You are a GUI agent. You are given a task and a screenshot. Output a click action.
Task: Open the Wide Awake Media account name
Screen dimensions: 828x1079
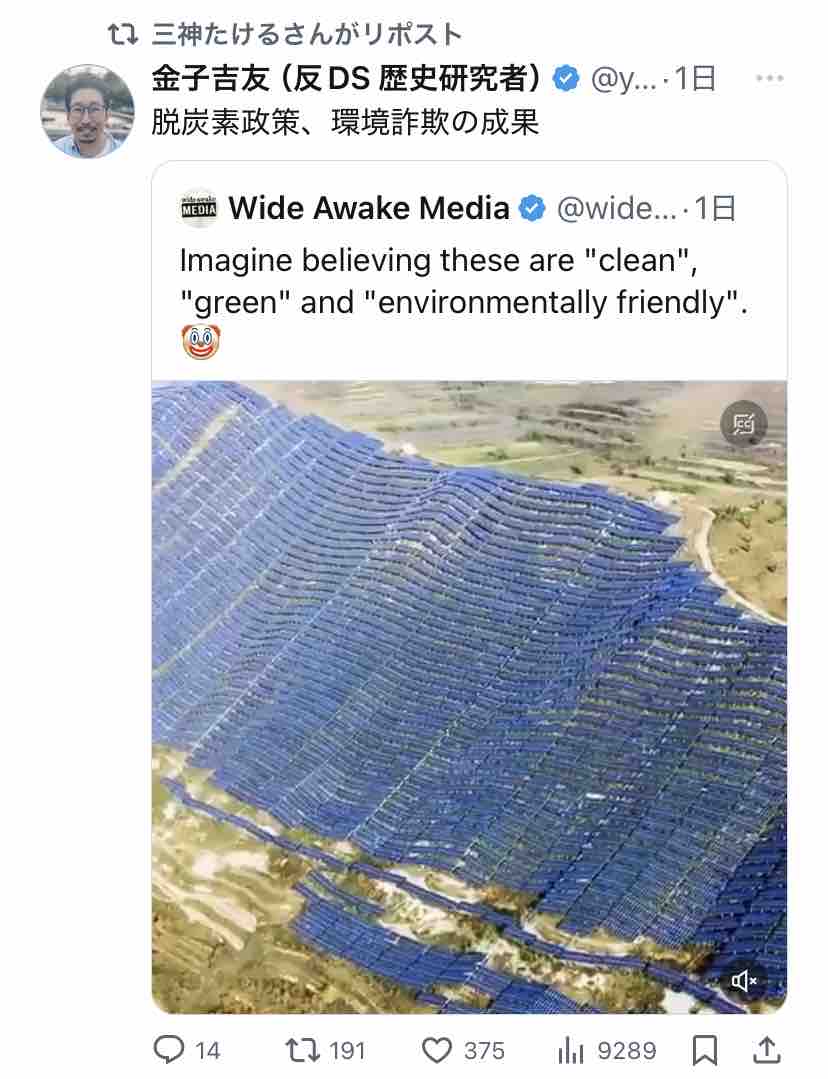coord(369,209)
